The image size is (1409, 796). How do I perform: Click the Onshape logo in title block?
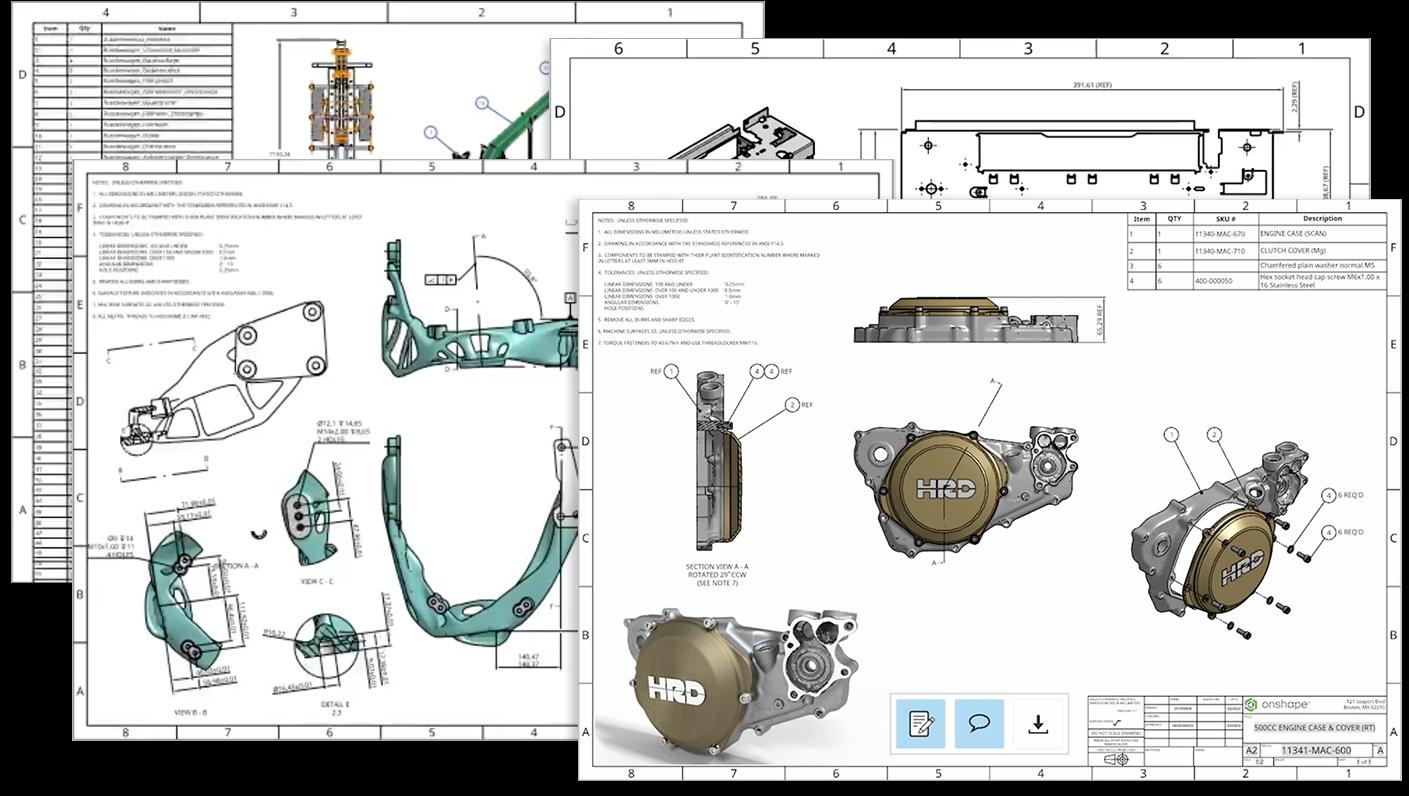click(1251, 703)
